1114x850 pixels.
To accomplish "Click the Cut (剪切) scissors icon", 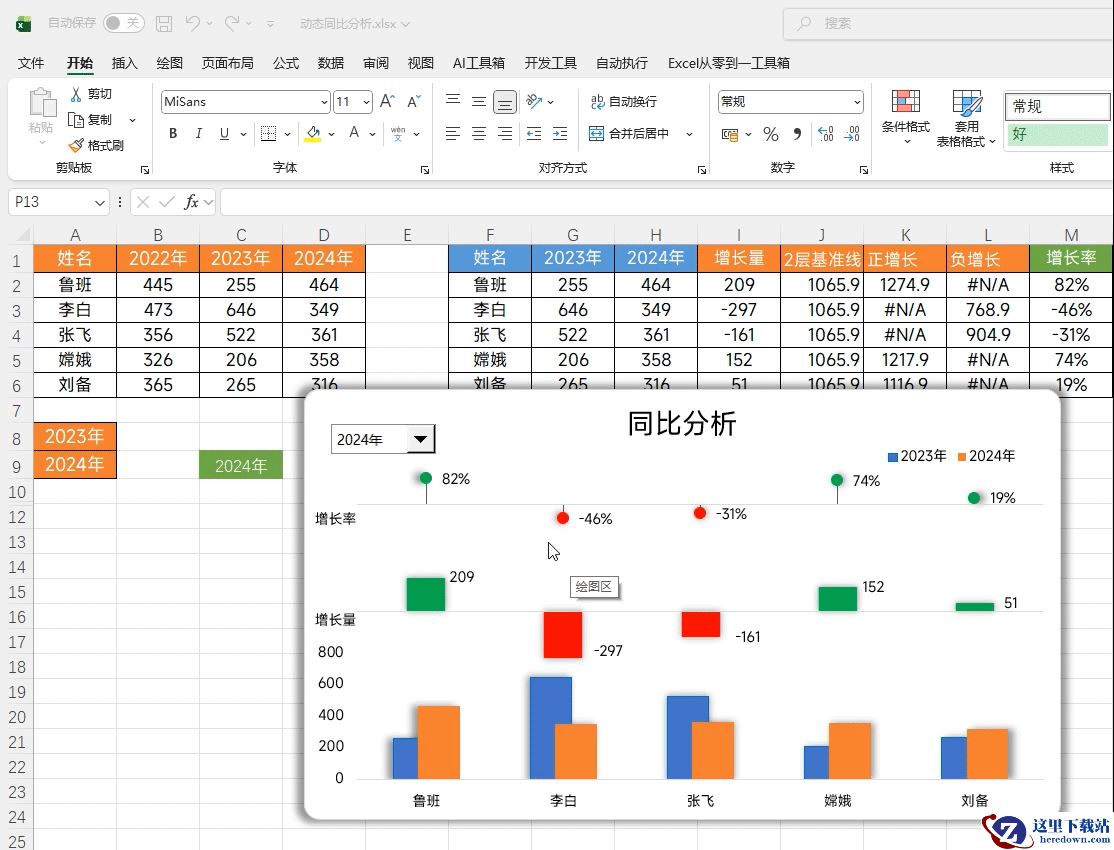I will click(x=76, y=94).
